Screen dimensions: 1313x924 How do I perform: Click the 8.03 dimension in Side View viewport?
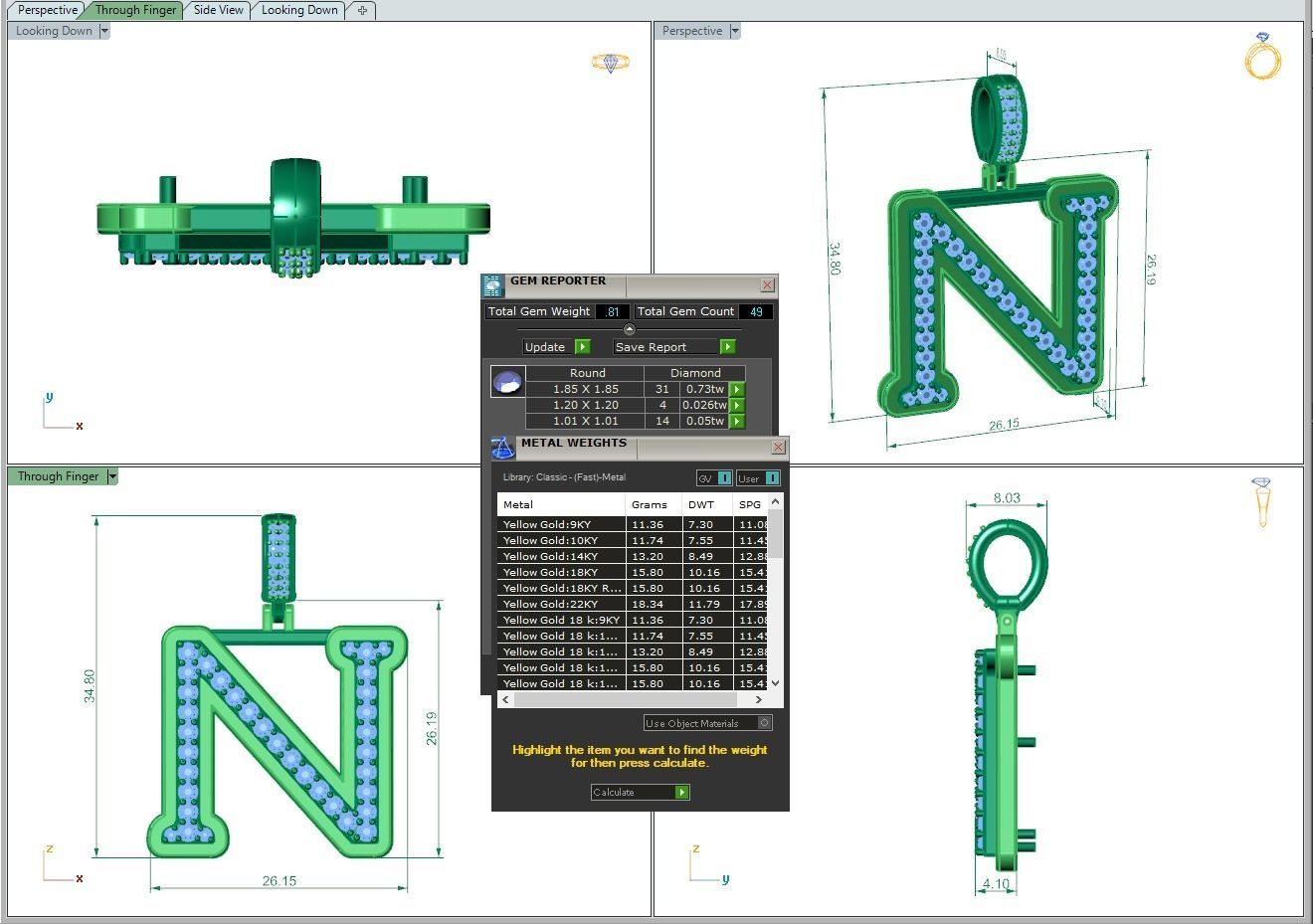tap(1007, 497)
